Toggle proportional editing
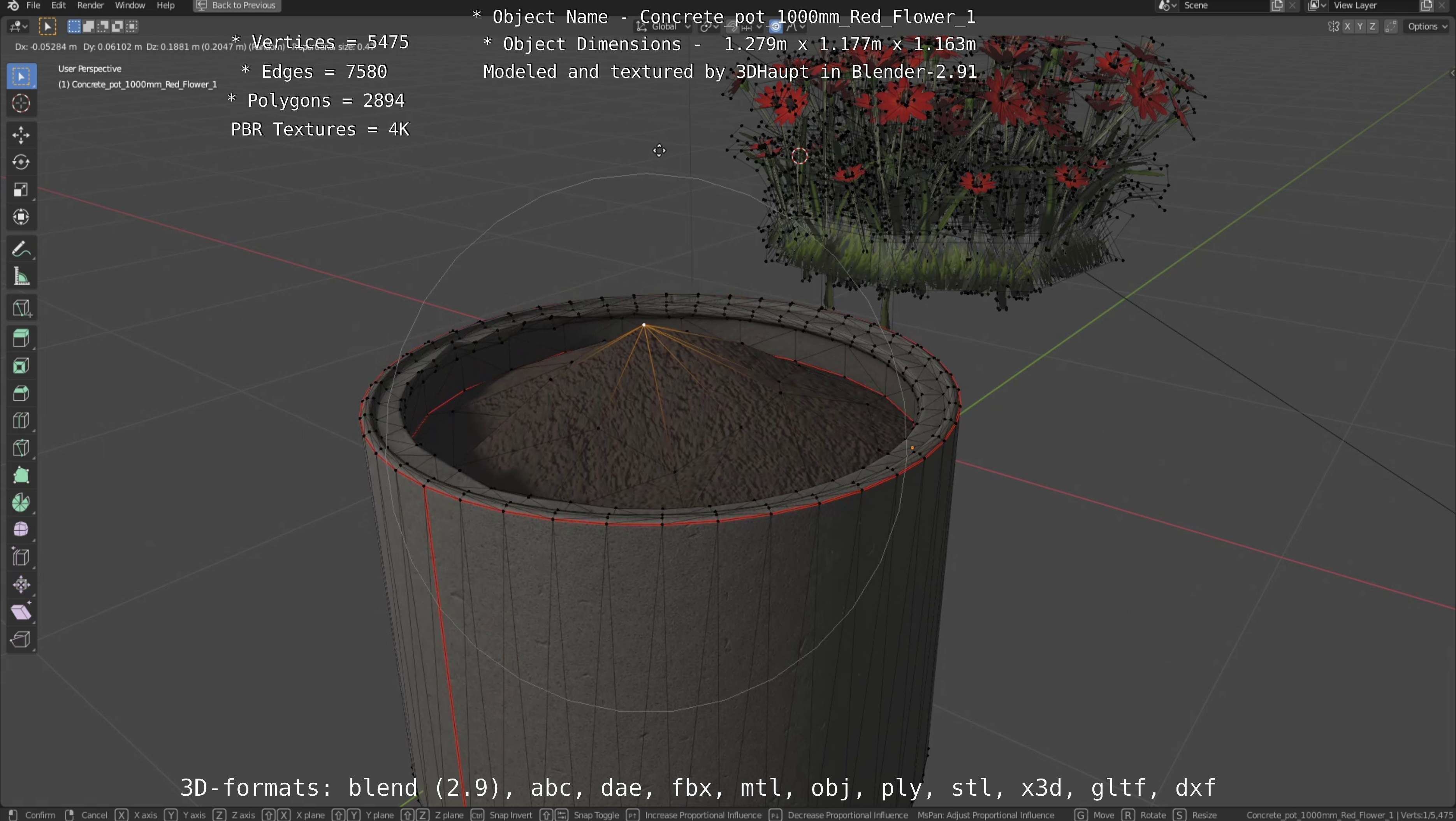This screenshot has height=821, width=1456. tap(776, 26)
